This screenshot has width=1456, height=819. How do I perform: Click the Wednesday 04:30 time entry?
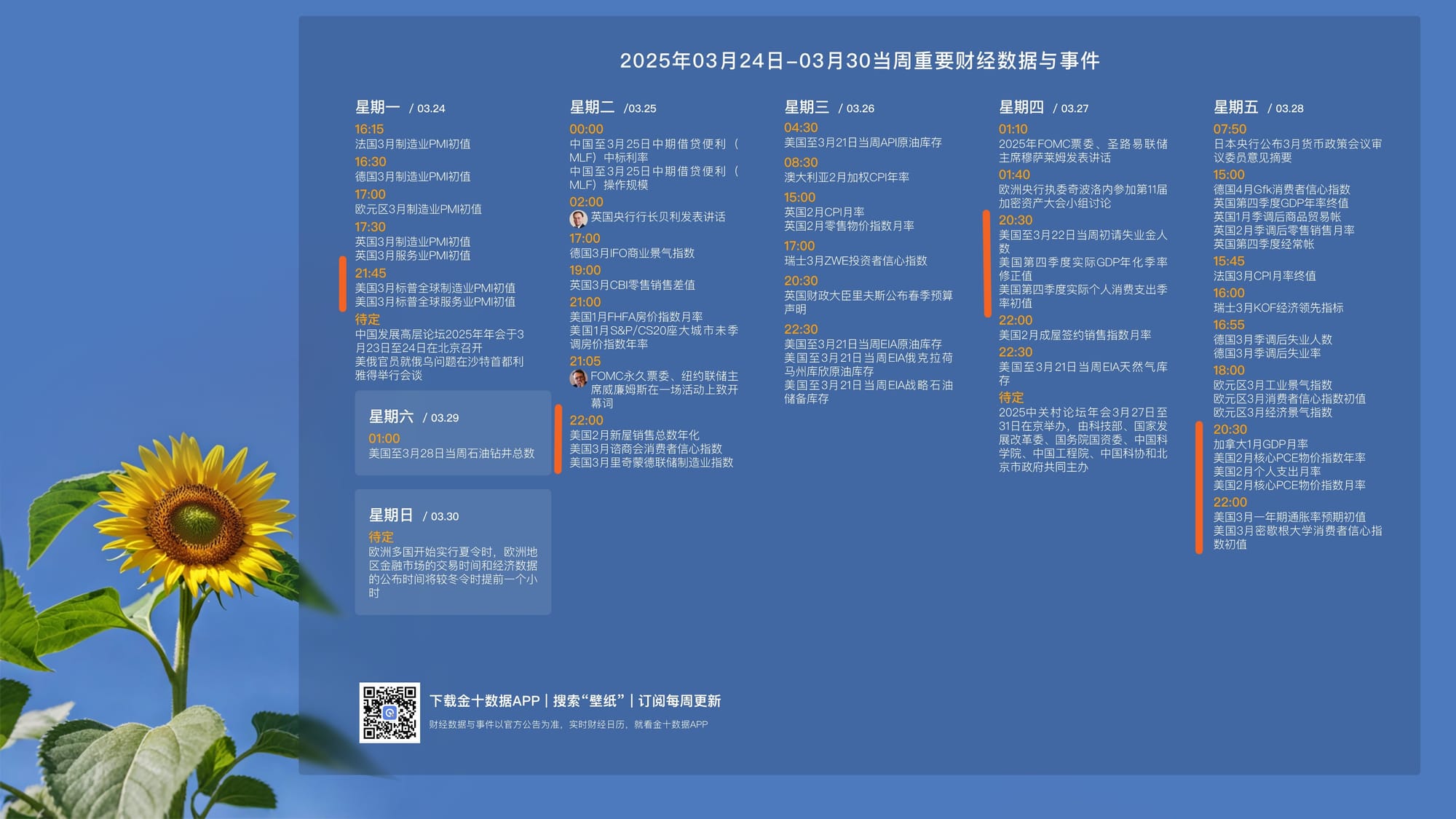click(801, 128)
